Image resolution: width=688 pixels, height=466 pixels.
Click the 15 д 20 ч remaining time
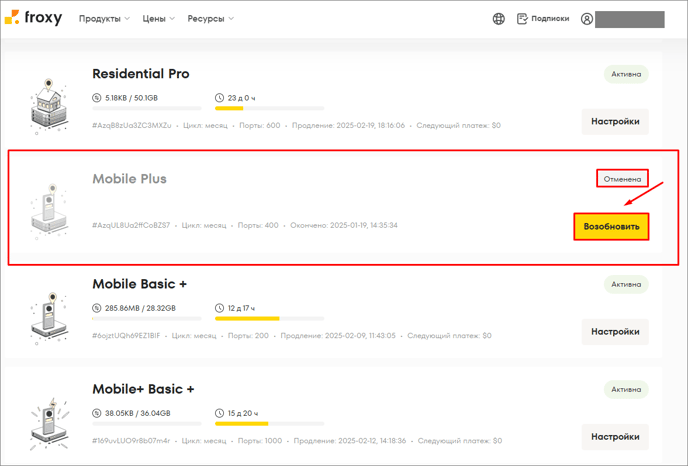(x=243, y=413)
